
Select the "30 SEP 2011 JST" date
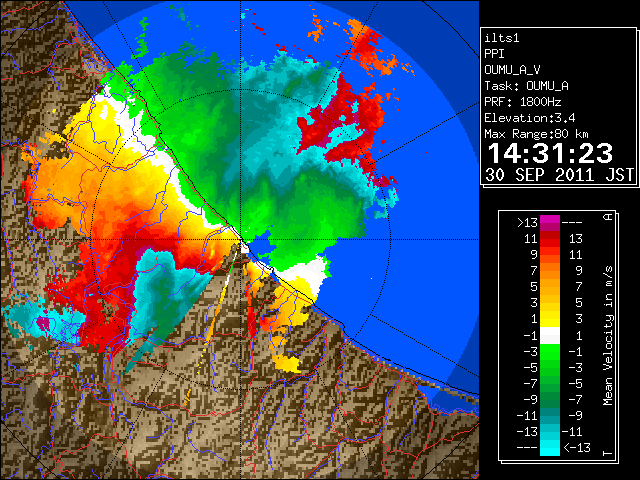[x=560, y=175]
